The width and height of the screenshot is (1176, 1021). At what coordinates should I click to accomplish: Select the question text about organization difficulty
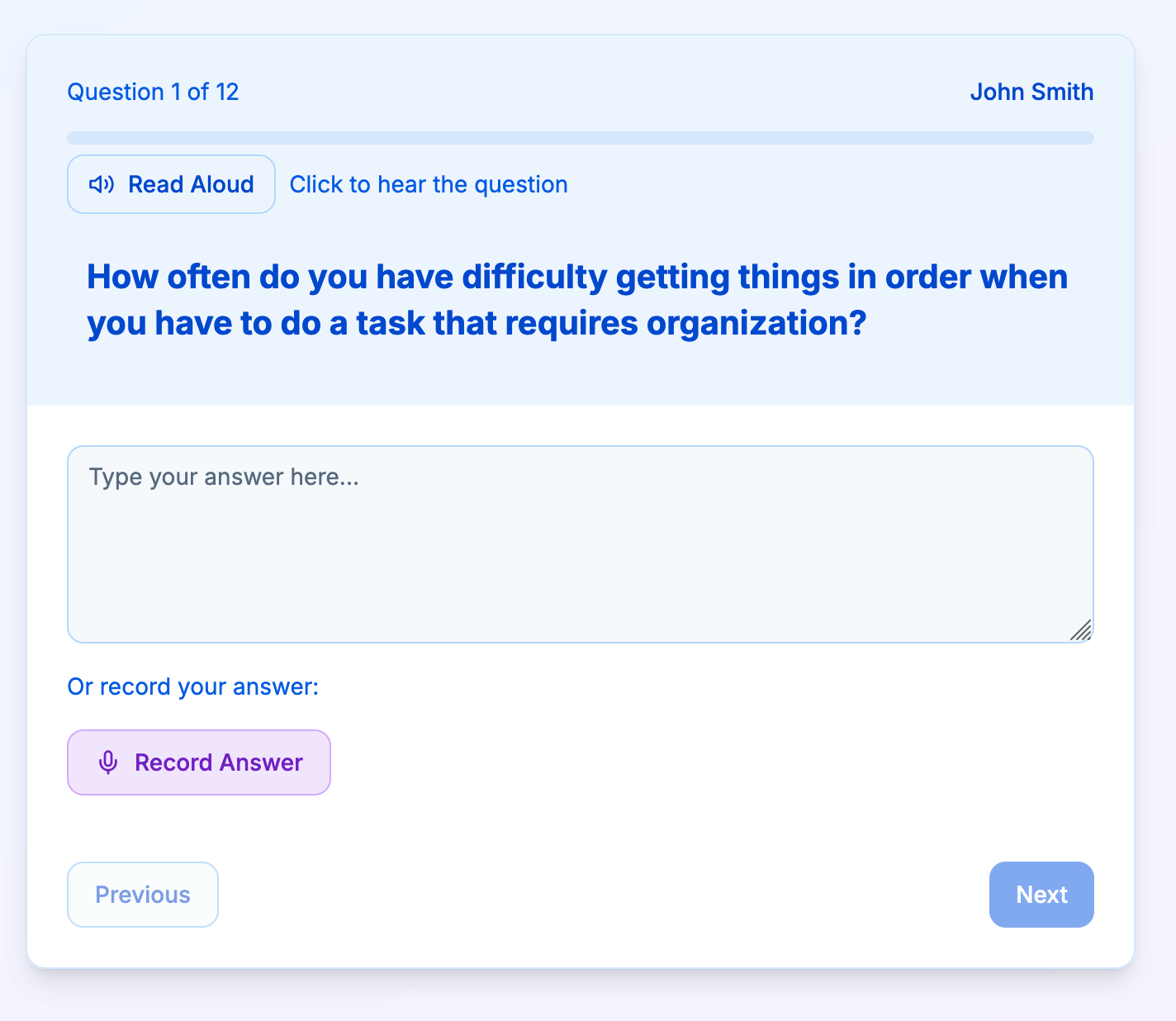(x=577, y=299)
